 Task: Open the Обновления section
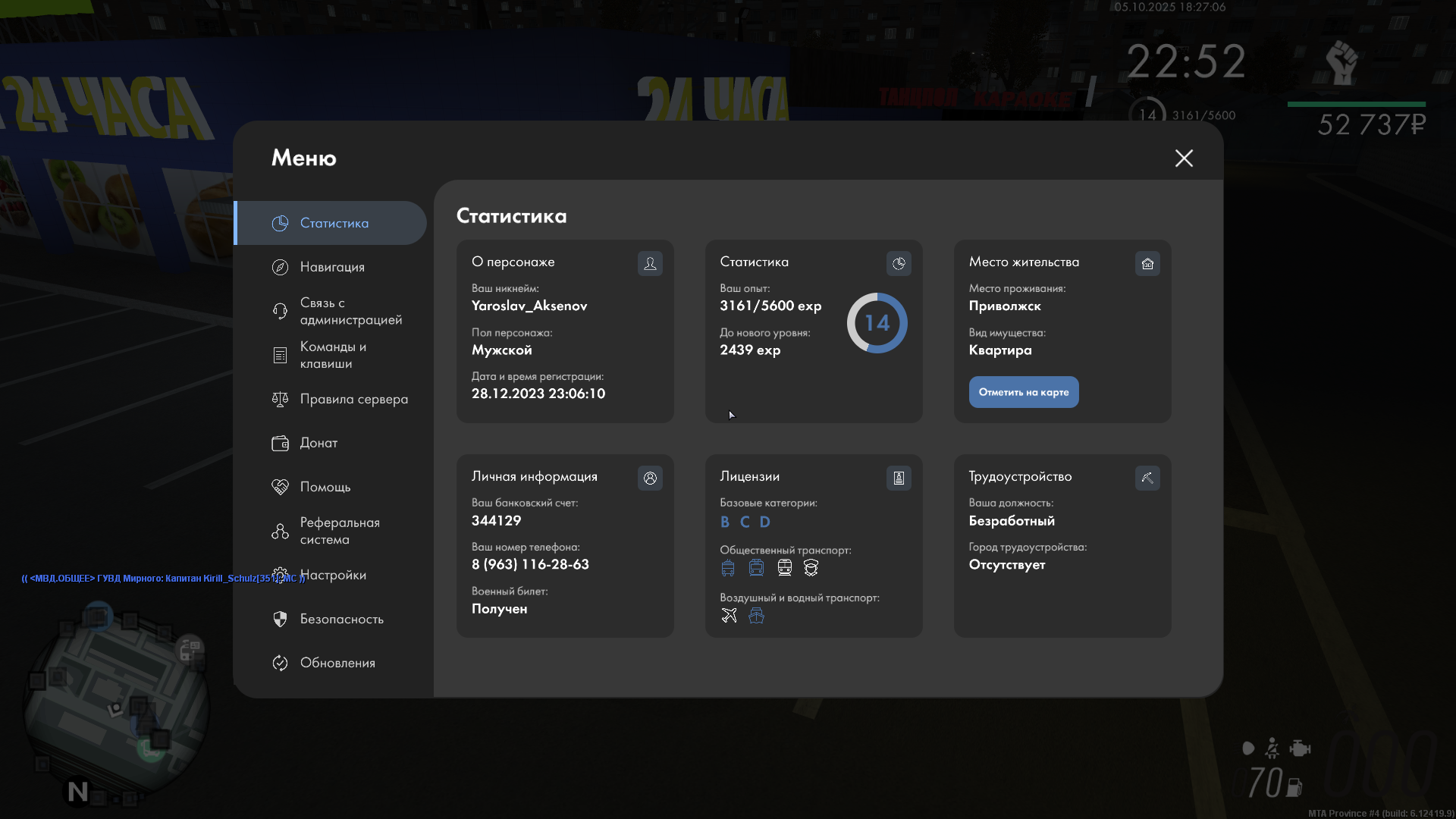pos(337,663)
